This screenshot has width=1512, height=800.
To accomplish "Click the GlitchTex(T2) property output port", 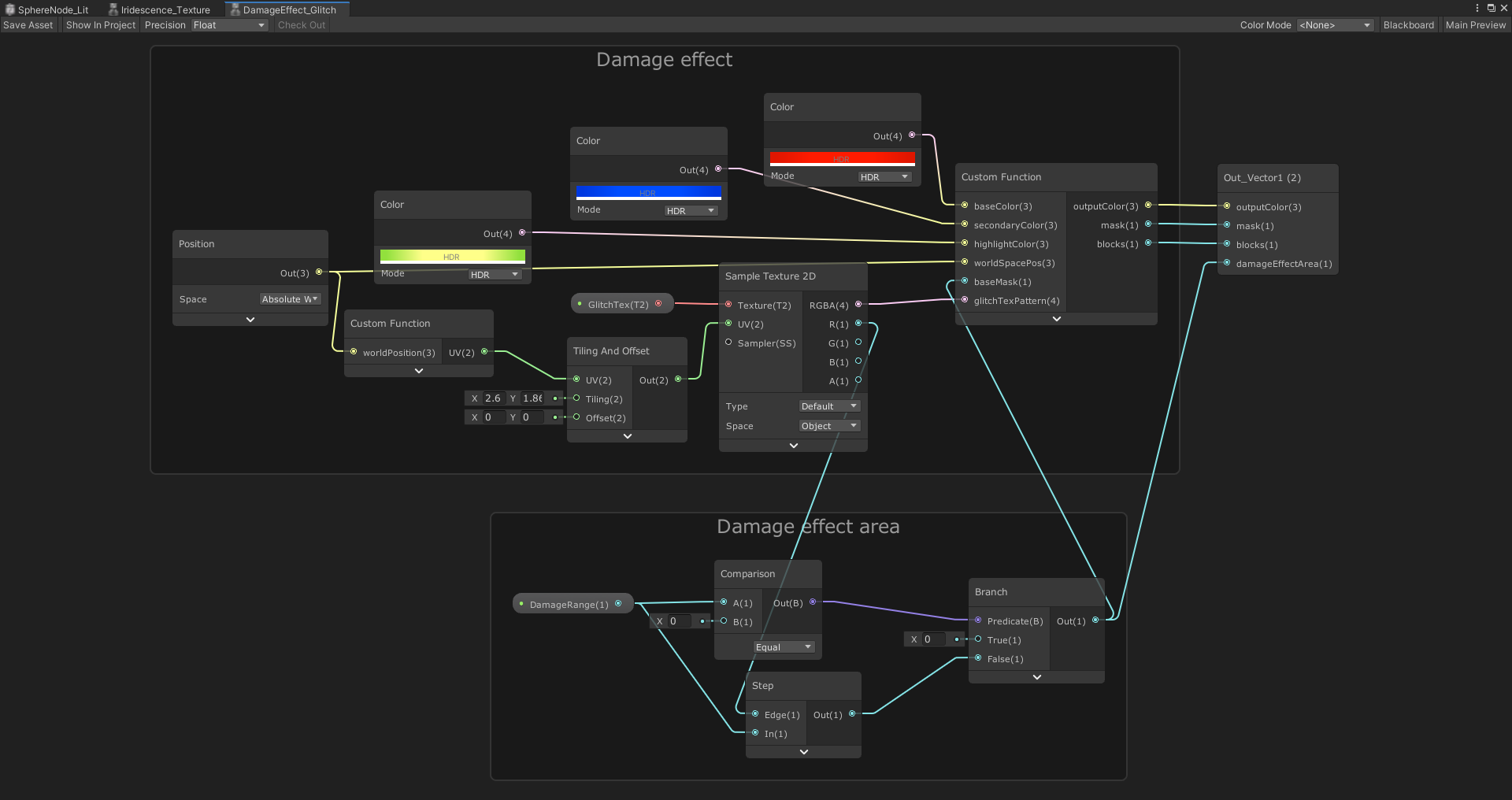I will tap(658, 304).
